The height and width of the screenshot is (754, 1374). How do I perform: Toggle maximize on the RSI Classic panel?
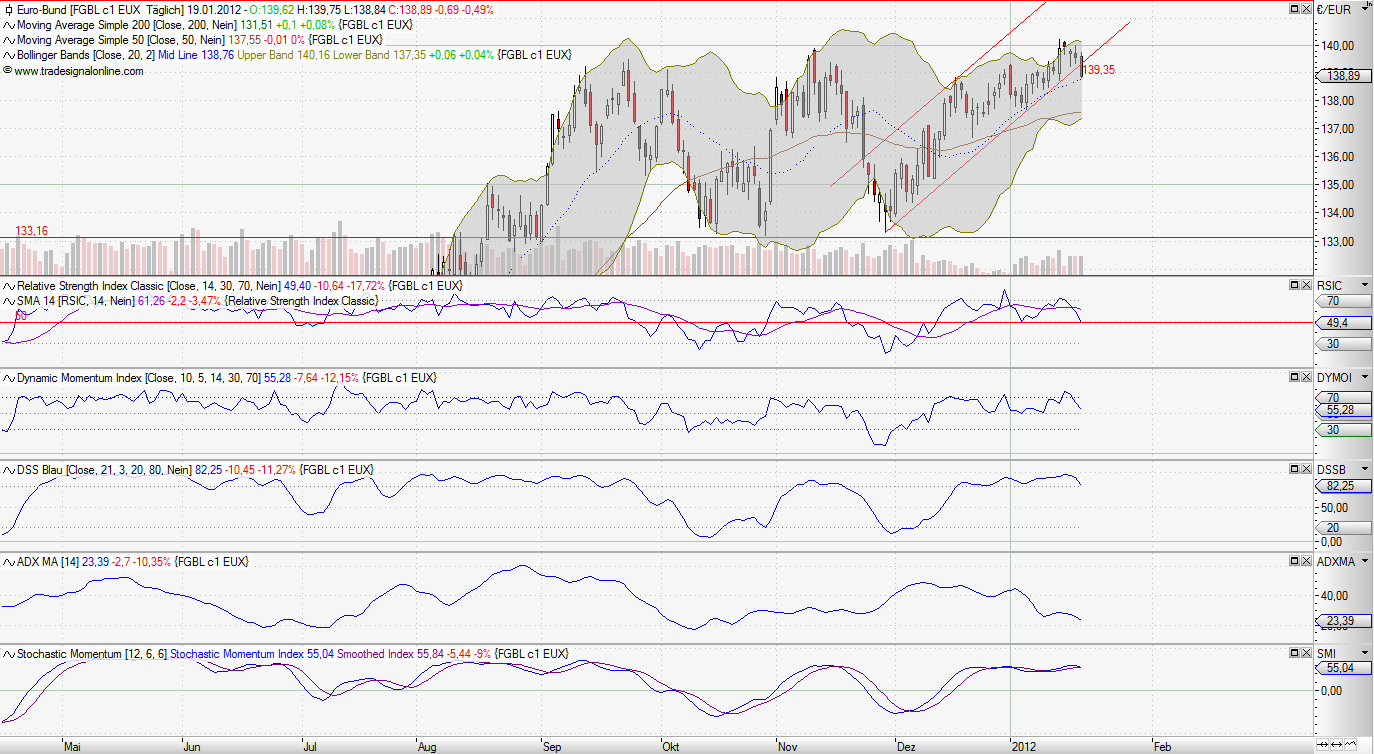1294,285
